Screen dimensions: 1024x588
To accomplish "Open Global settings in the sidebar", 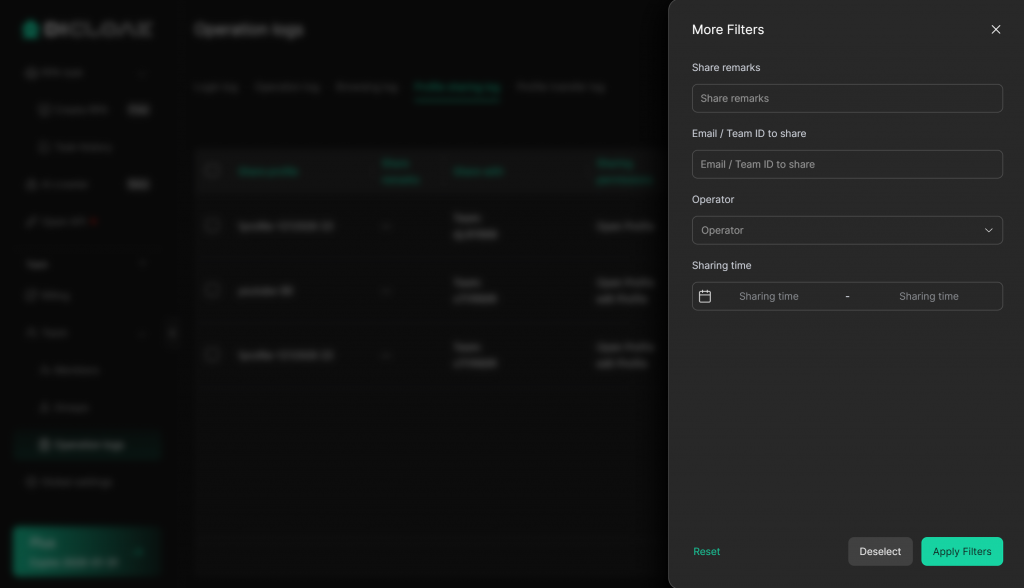I will point(76,482).
